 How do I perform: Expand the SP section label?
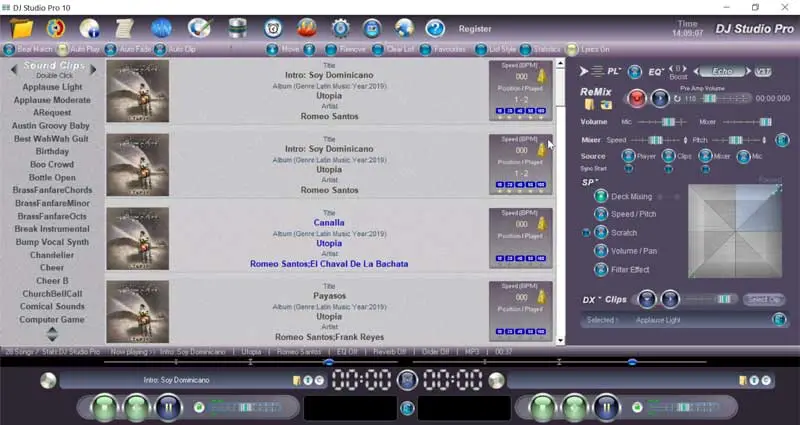click(590, 182)
